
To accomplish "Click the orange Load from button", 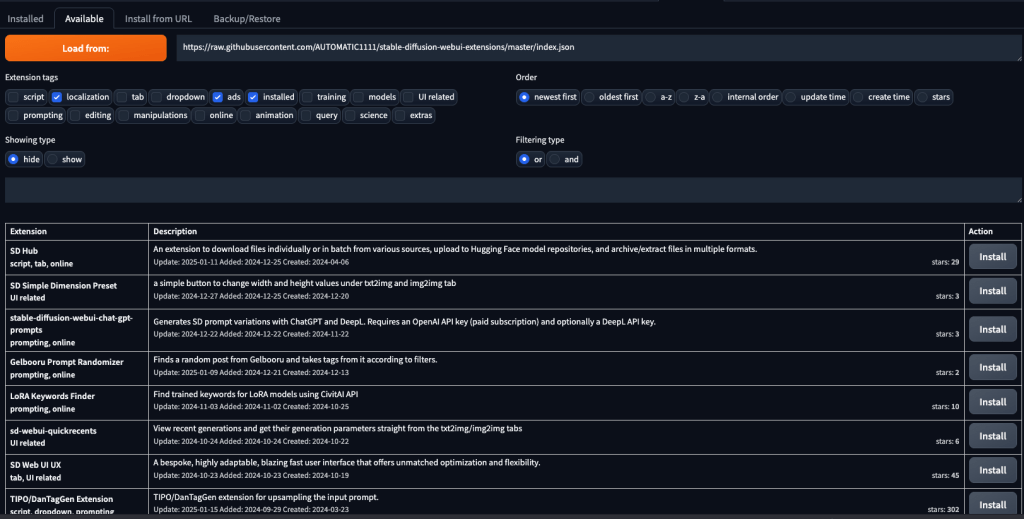I will click(x=86, y=48).
